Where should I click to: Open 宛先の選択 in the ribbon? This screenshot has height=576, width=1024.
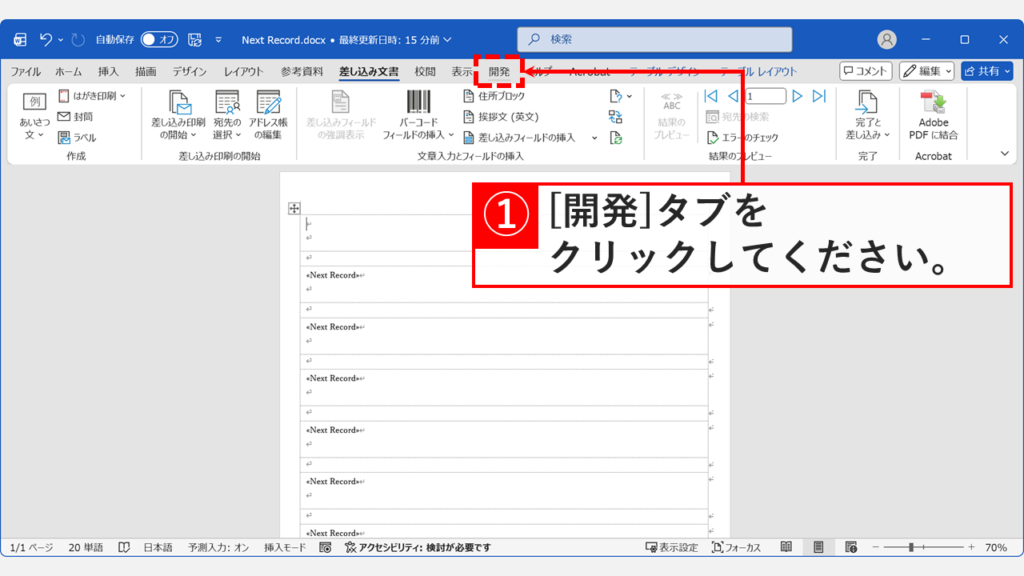pos(227,110)
